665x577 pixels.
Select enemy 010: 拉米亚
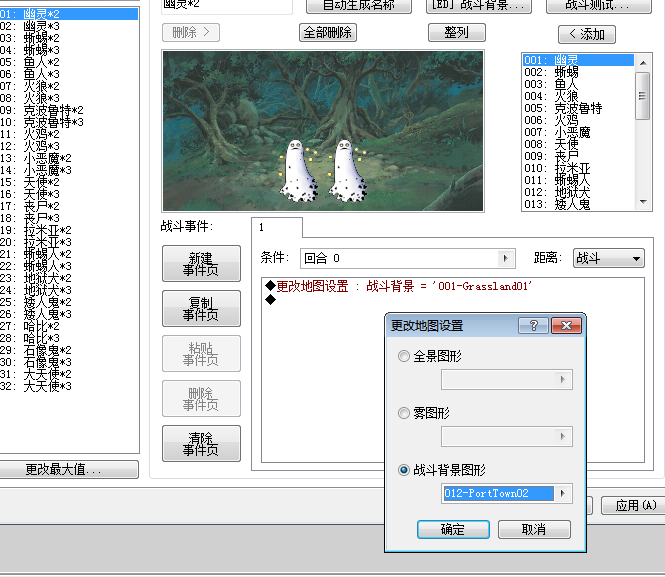(578, 168)
